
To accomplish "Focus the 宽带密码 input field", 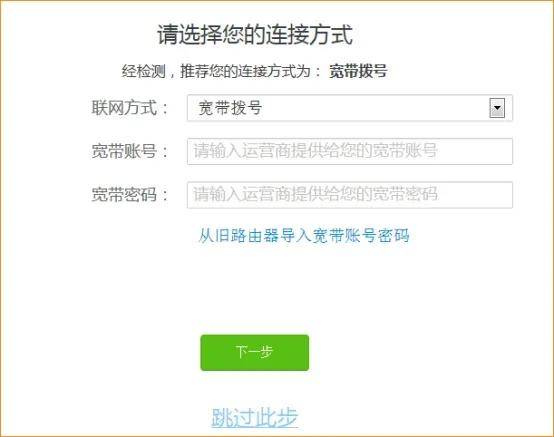I will click(x=350, y=195).
